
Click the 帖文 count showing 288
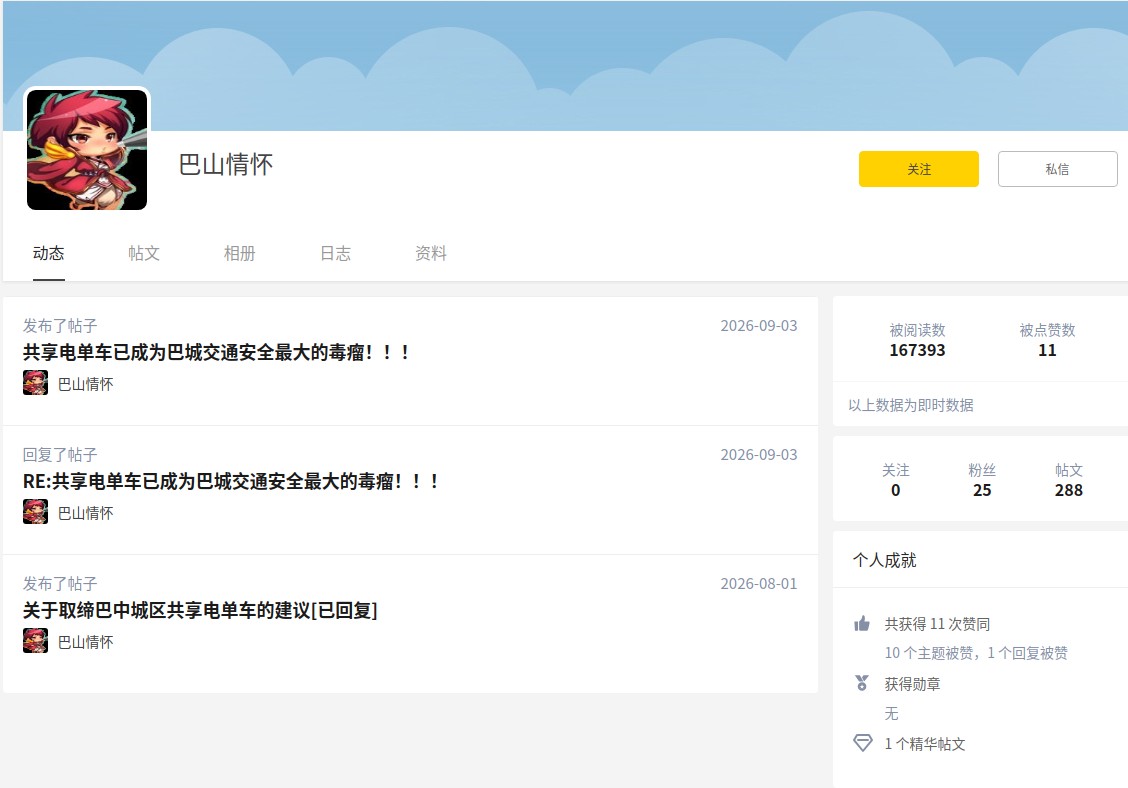click(x=1069, y=490)
